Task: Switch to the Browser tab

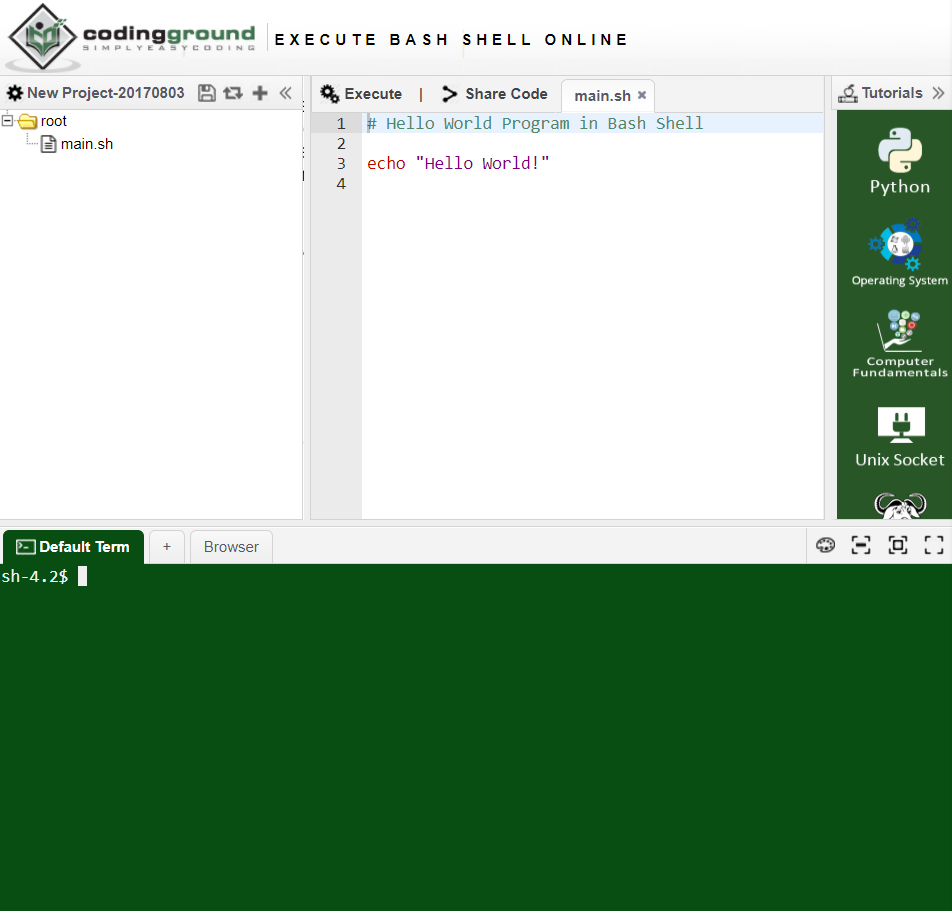Action: pos(231,546)
